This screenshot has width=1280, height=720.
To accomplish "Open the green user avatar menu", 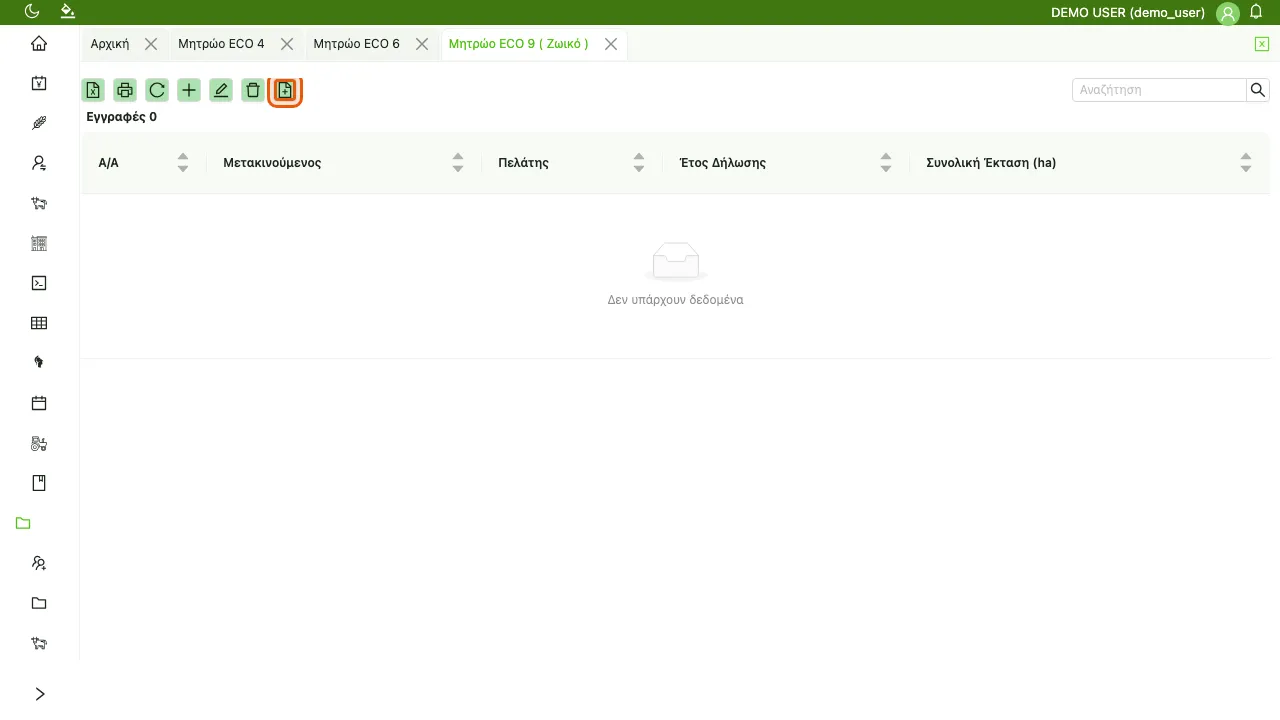I will pos(1228,13).
